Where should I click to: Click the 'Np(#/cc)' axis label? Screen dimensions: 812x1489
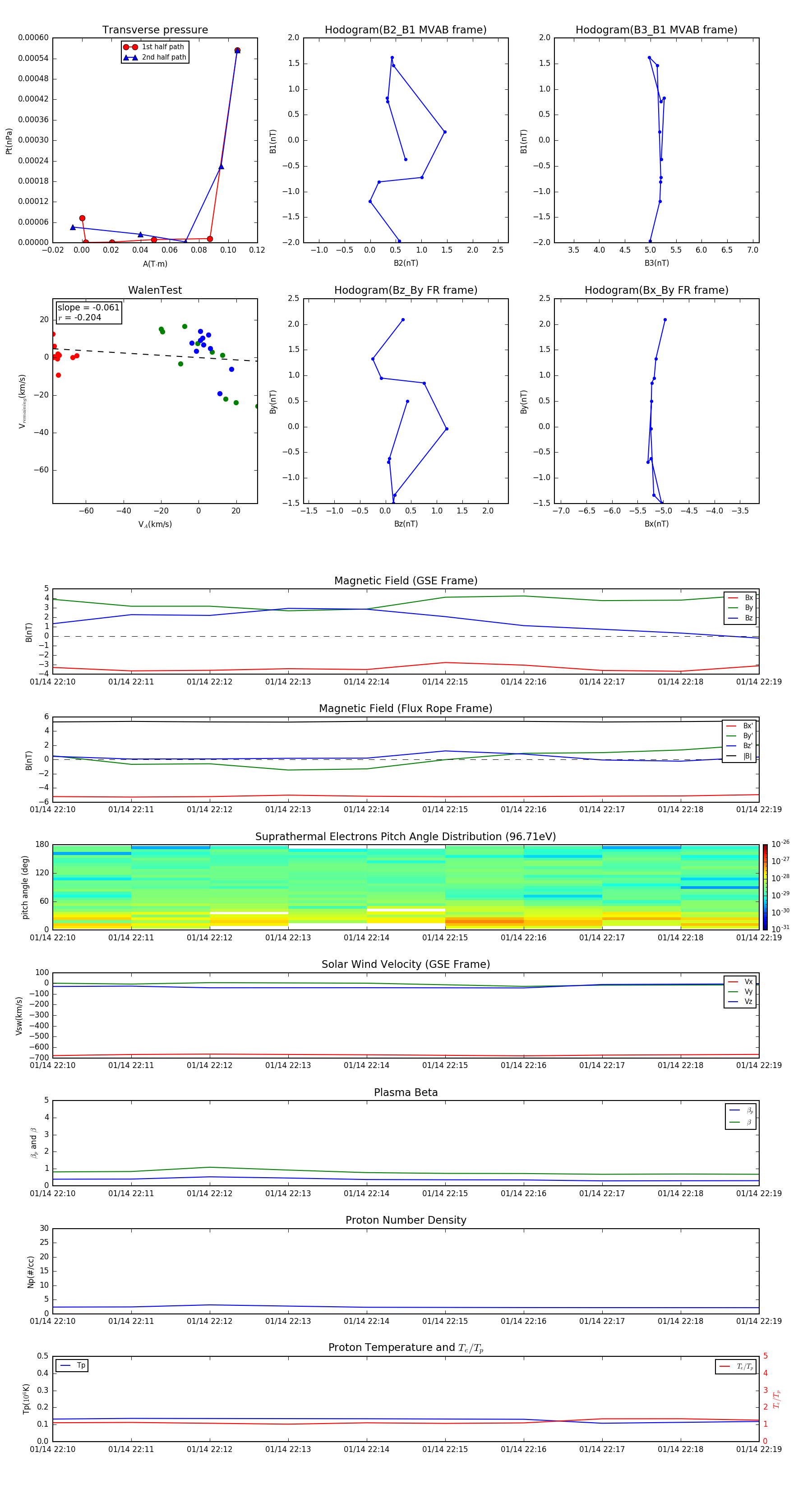click(31, 1272)
